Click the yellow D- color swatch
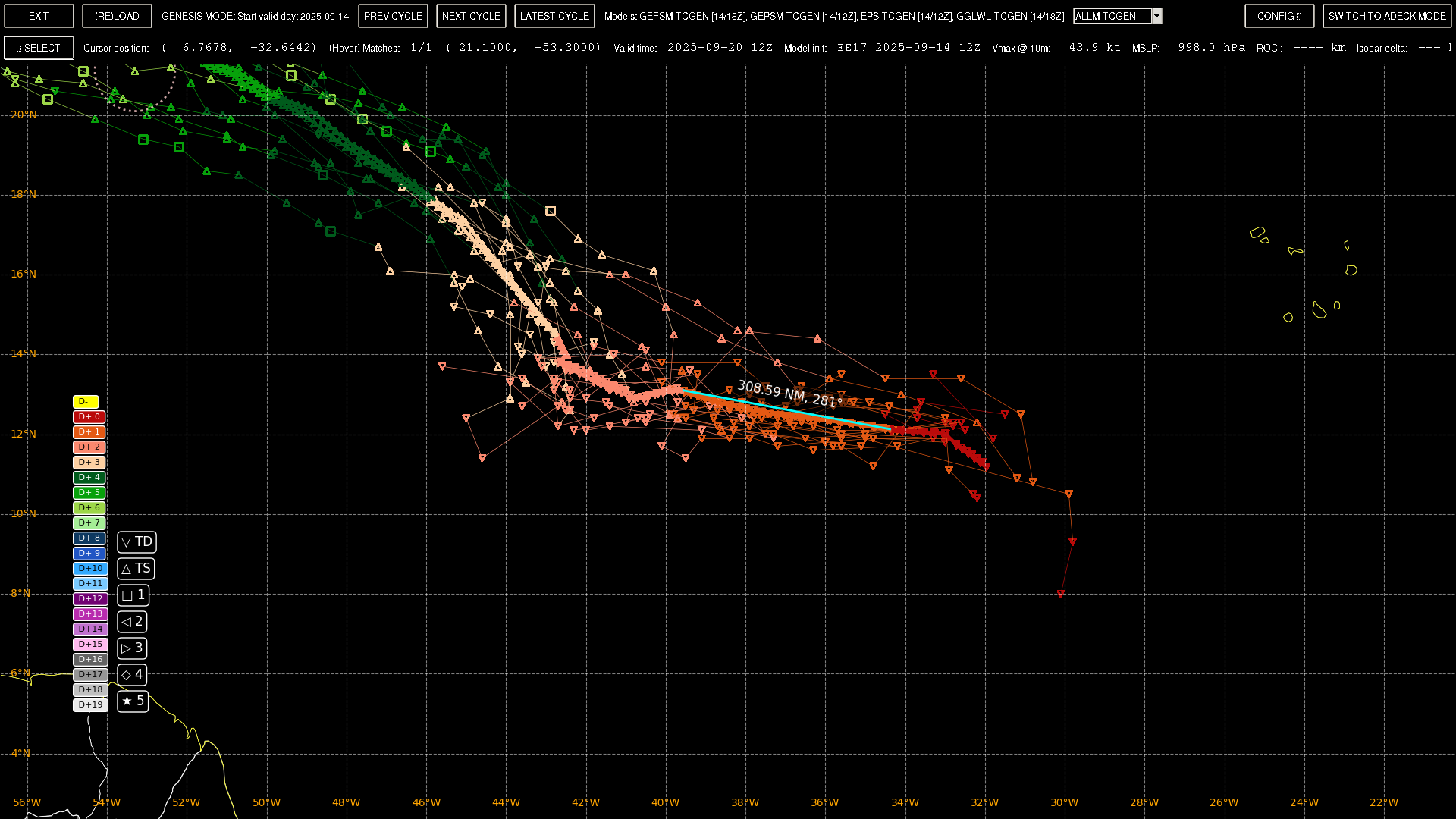Screen dimensions: 1456x819 [x=86, y=401]
